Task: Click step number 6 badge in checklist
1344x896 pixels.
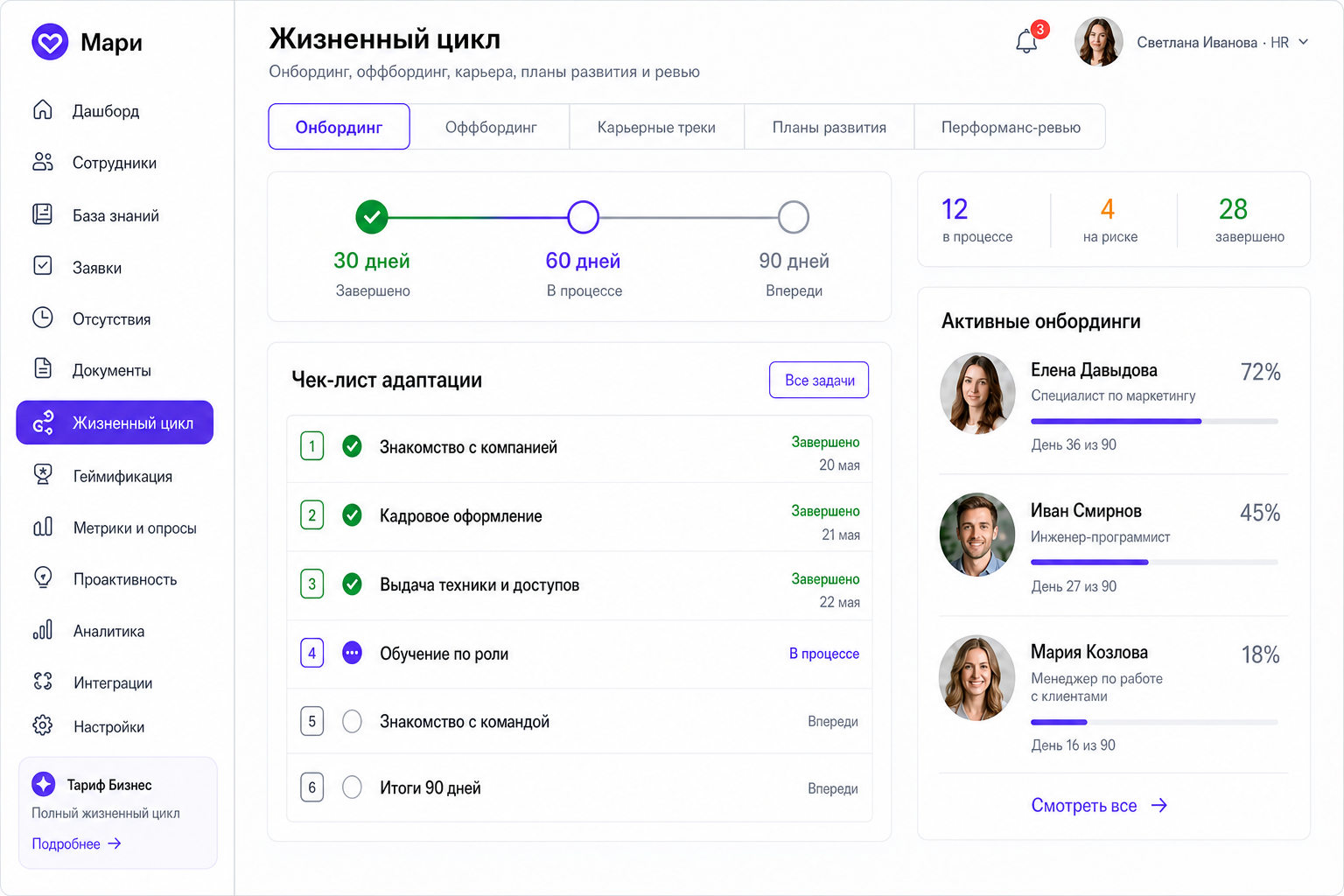Action: 312,787
